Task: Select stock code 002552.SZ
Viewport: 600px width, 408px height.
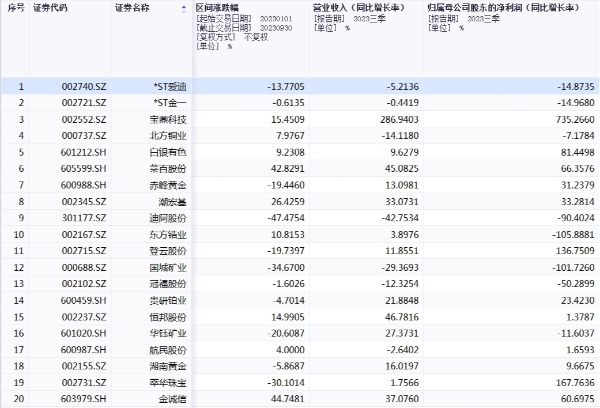Action: click(x=84, y=119)
